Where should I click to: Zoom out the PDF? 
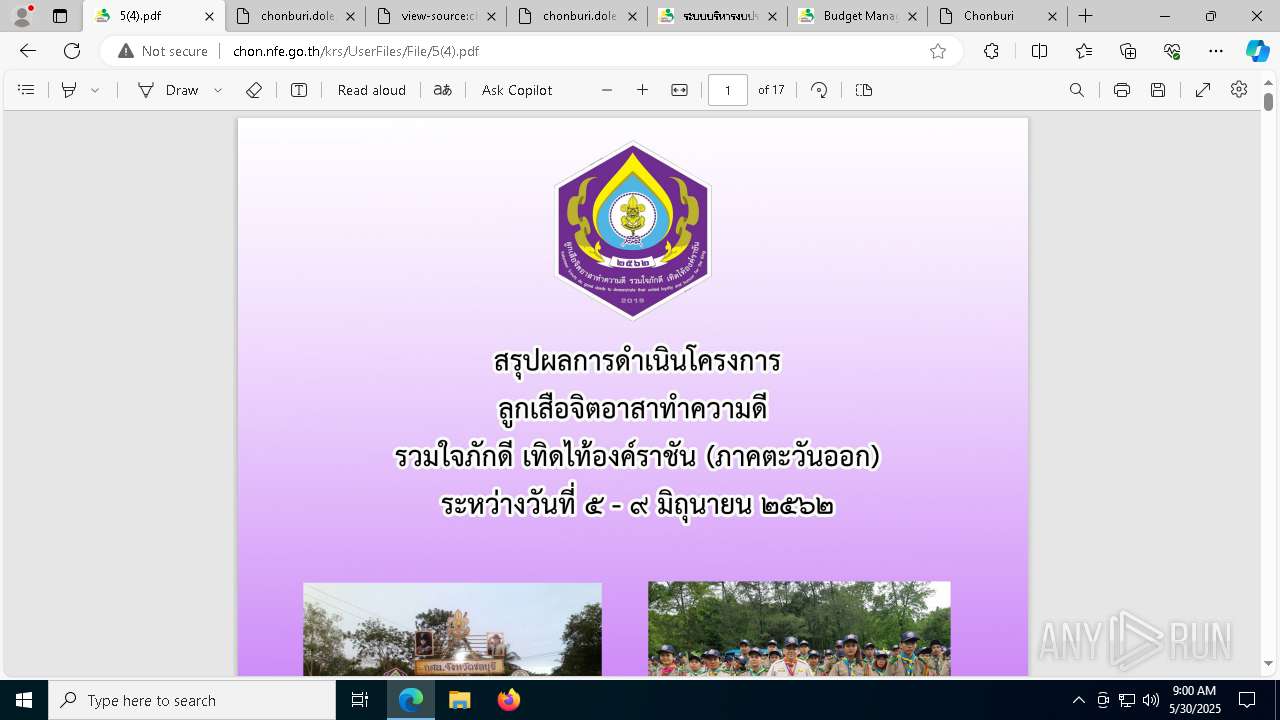point(607,90)
